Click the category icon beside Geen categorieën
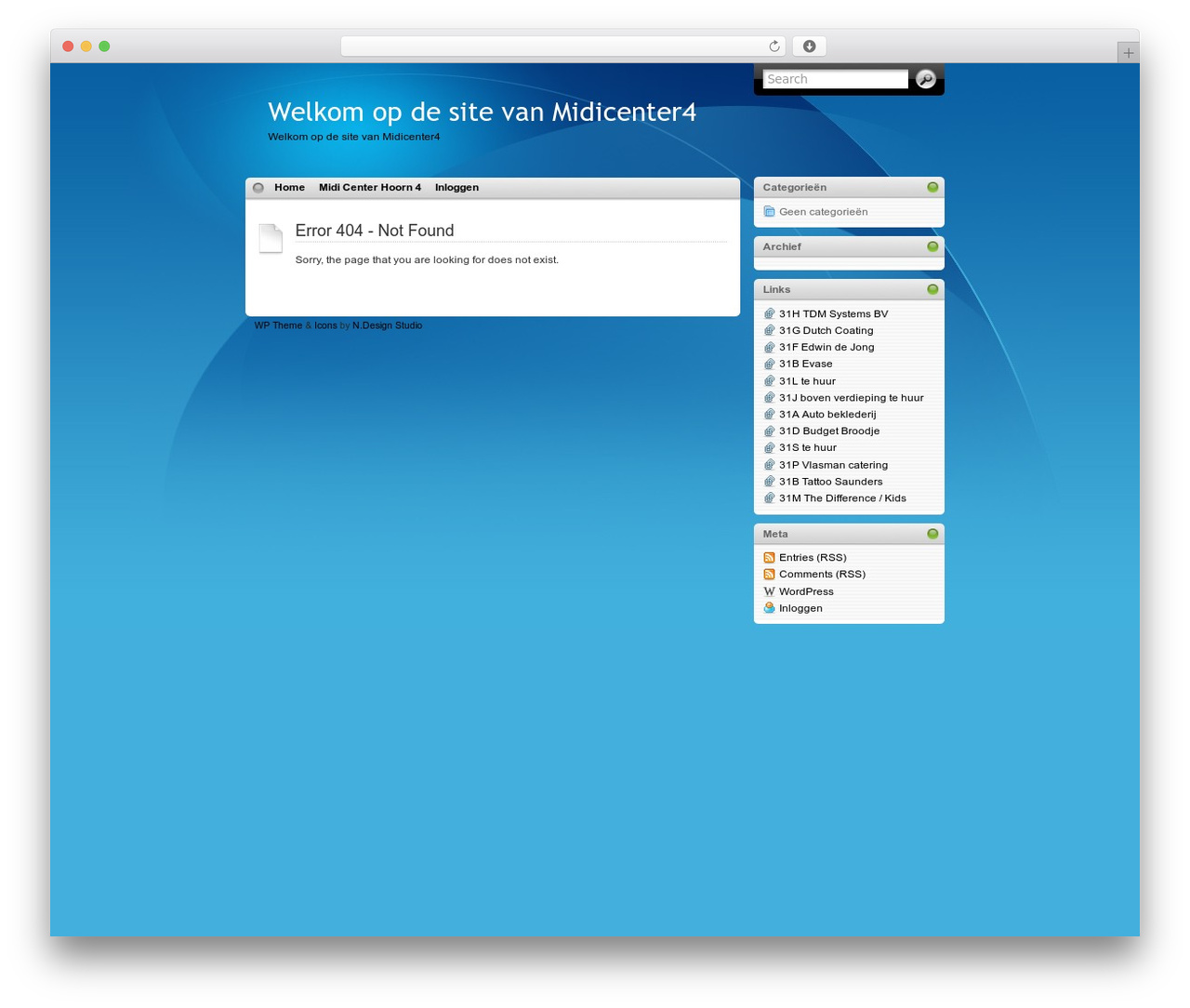Viewport: 1190px width, 1008px height. 769,212
